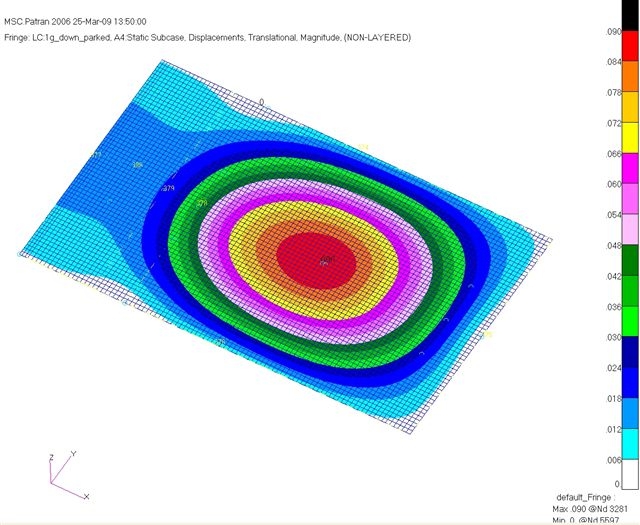640x525 pixels.
Task: Click the .090 legend scale value
Action: tap(613, 31)
